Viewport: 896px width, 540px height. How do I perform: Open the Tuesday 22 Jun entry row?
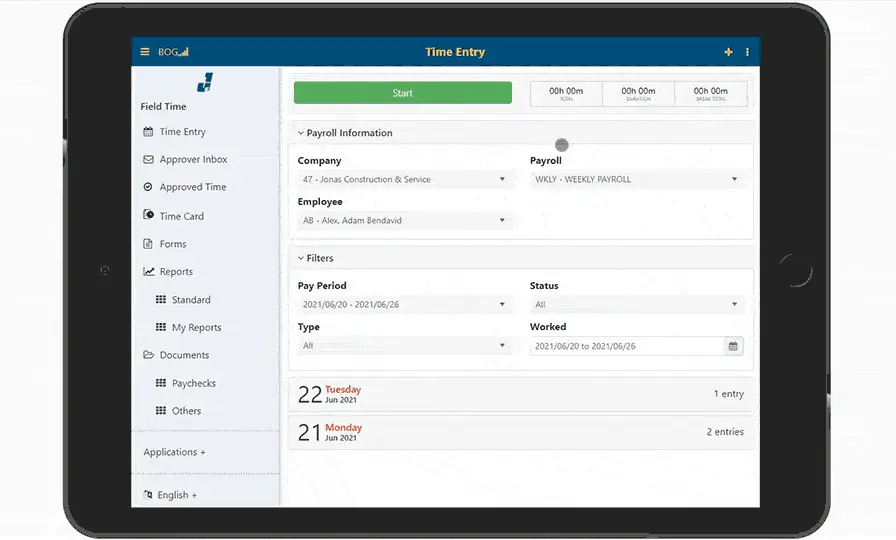pyautogui.click(x=520, y=394)
